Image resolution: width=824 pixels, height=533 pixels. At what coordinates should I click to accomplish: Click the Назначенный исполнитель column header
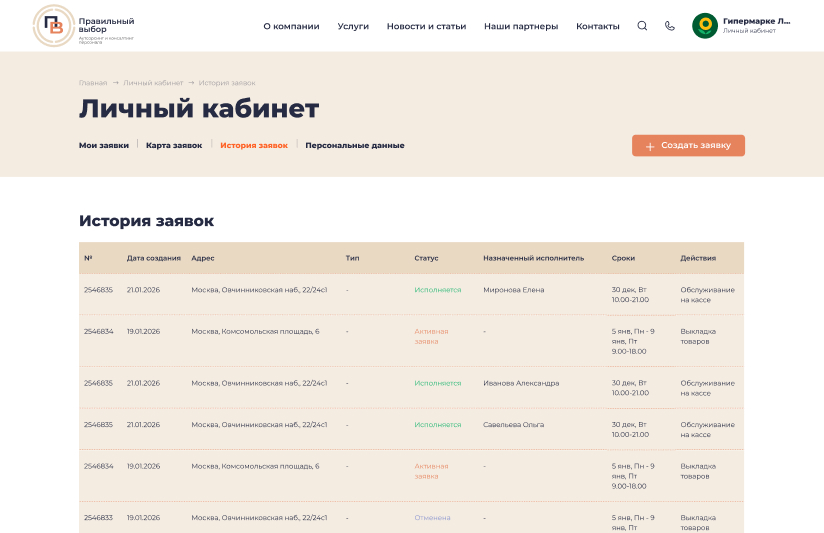(x=533, y=258)
